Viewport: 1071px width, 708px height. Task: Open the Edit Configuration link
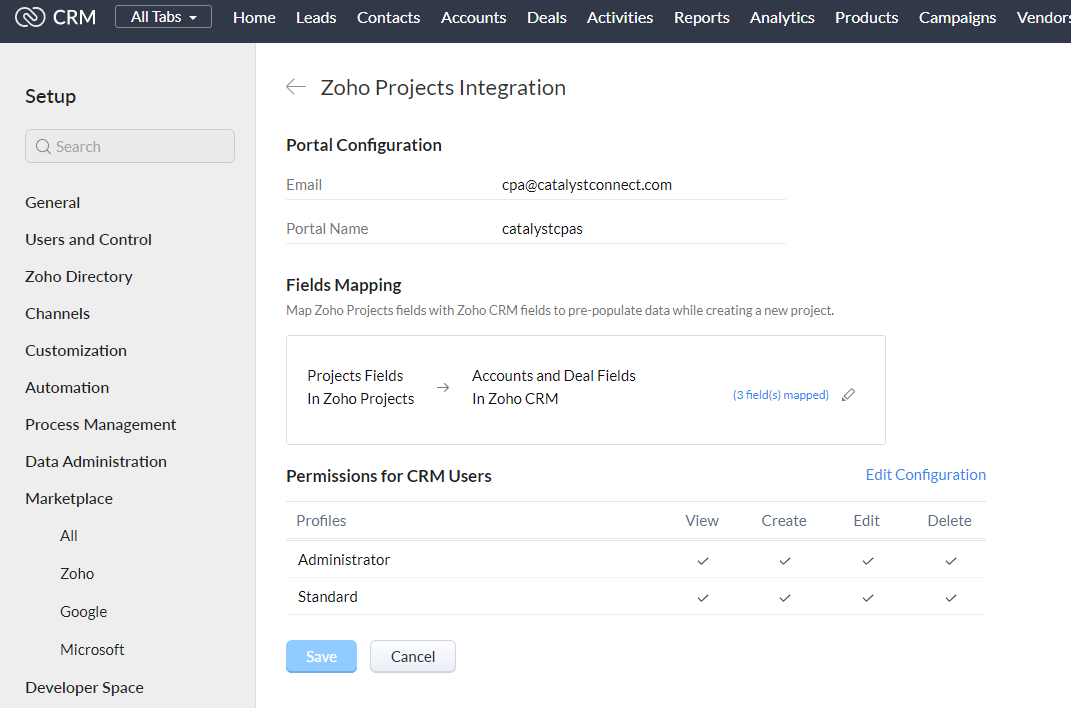925,475
